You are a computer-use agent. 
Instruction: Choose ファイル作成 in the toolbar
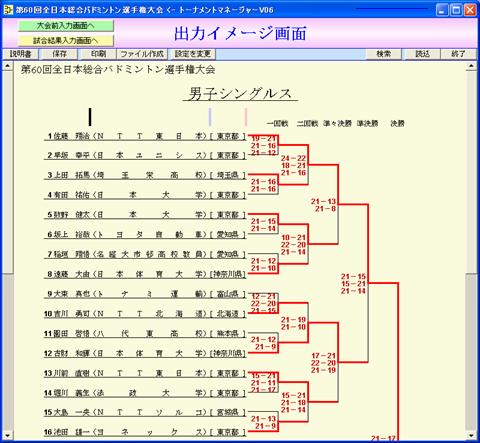point(142,54)
